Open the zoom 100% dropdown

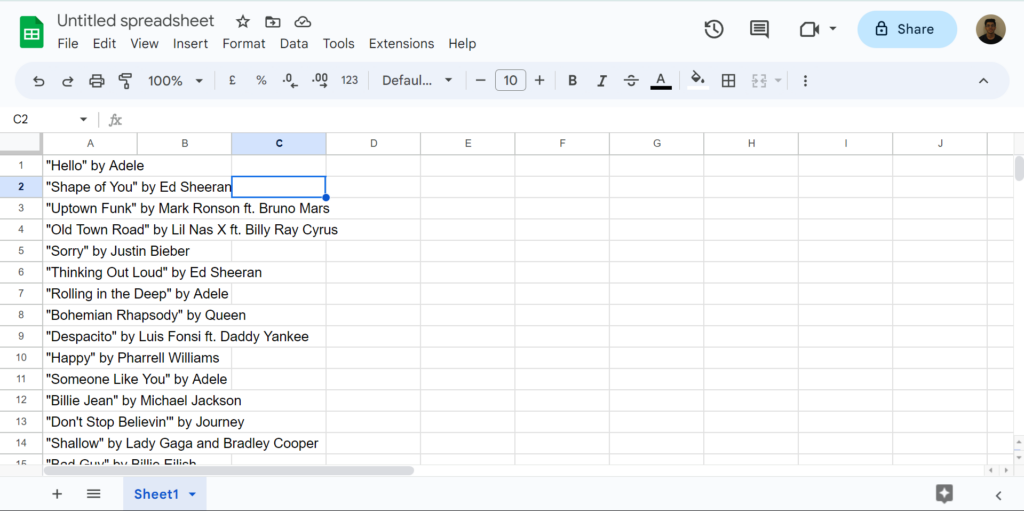click(176, 80)
